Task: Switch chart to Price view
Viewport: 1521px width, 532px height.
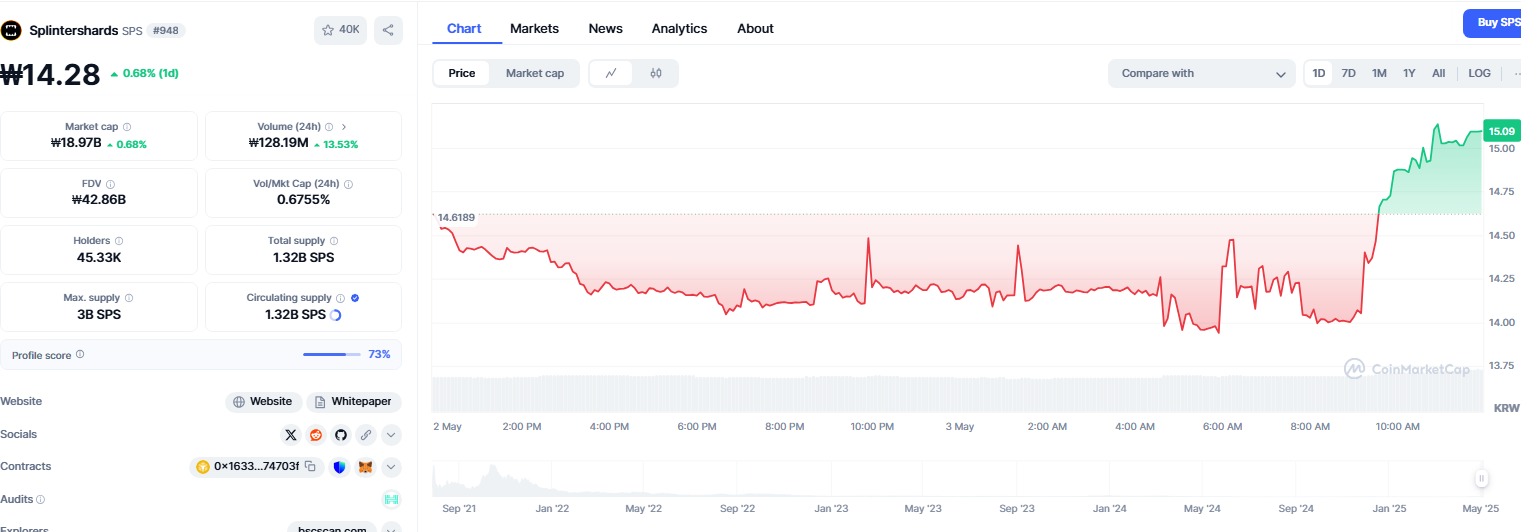Action: pyautogui.click(x=462, y=73)
